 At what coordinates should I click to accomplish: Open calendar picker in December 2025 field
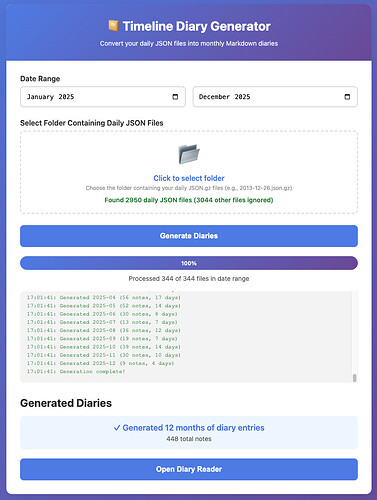(x=347, y=97)
